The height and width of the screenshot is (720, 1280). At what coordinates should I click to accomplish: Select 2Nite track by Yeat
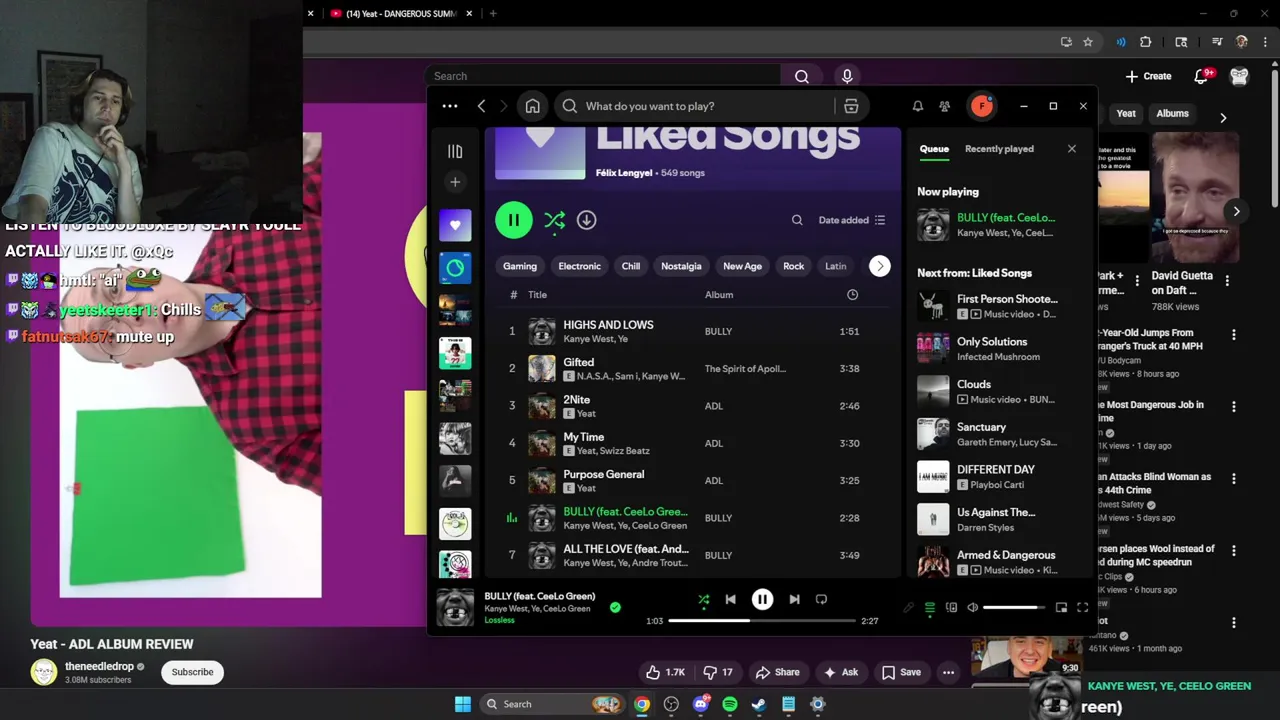click(694, 406)
